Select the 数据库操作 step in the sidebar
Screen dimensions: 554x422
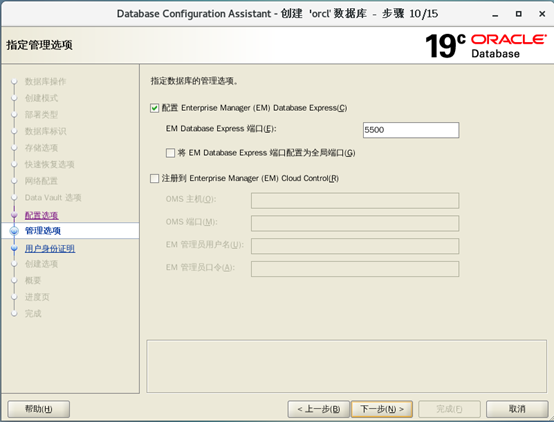click(45, 82)
